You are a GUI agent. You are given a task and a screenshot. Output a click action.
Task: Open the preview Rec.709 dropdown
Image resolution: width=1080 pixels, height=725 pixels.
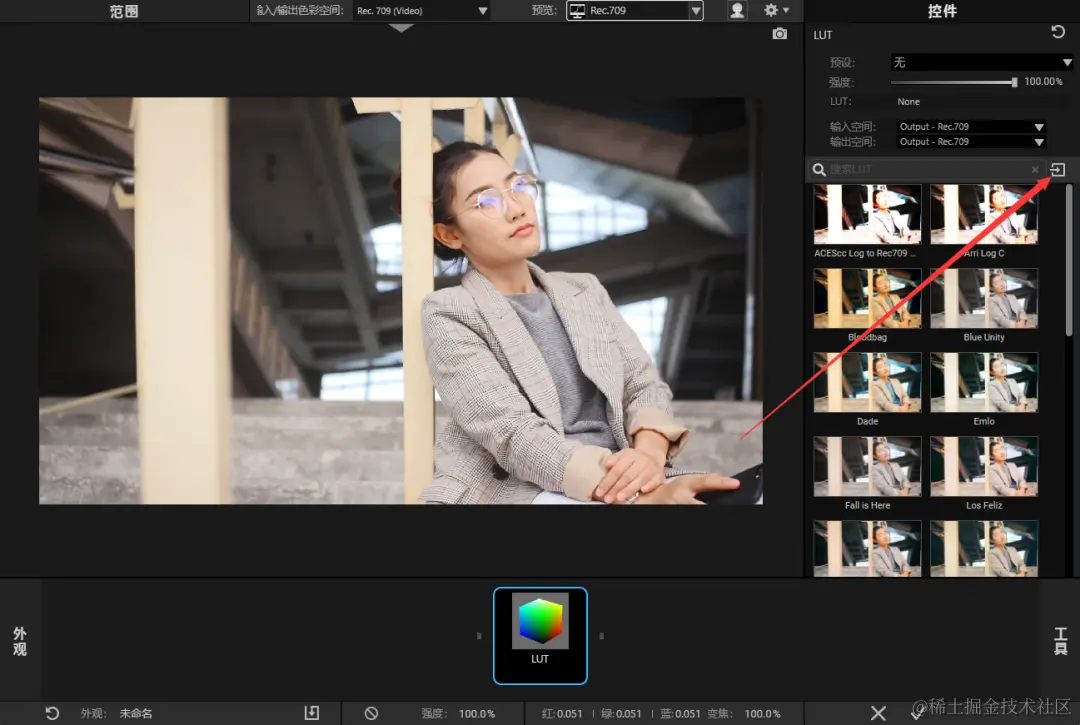point(634,10)
